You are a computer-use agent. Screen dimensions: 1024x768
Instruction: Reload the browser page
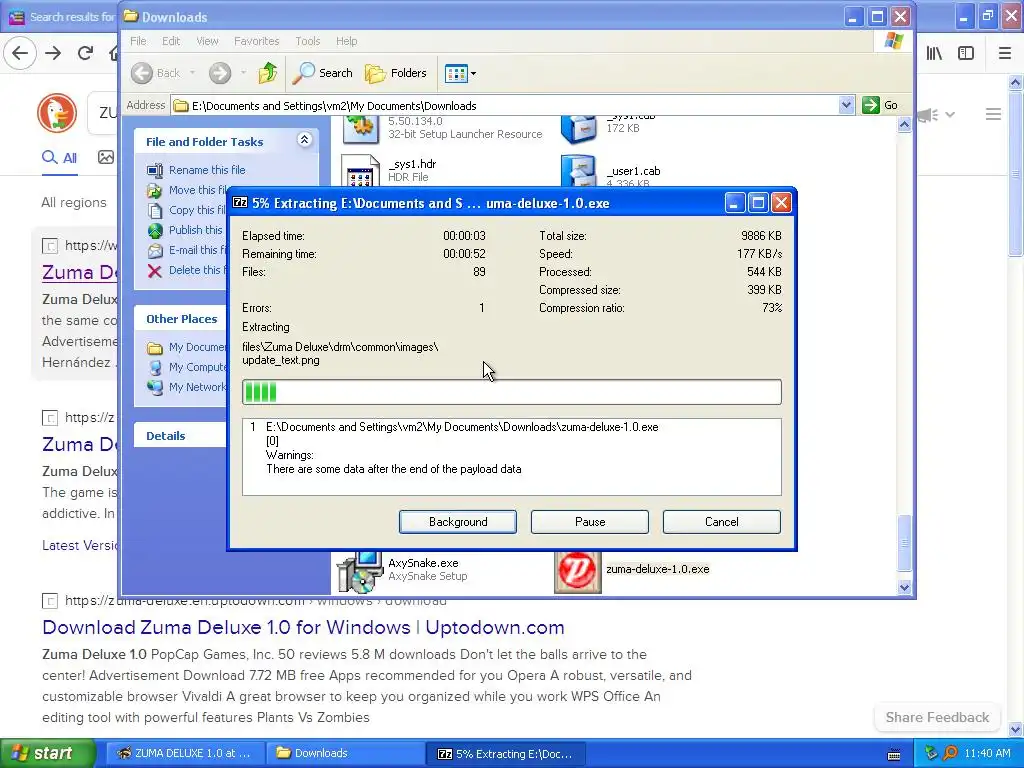tap(86, 53)
